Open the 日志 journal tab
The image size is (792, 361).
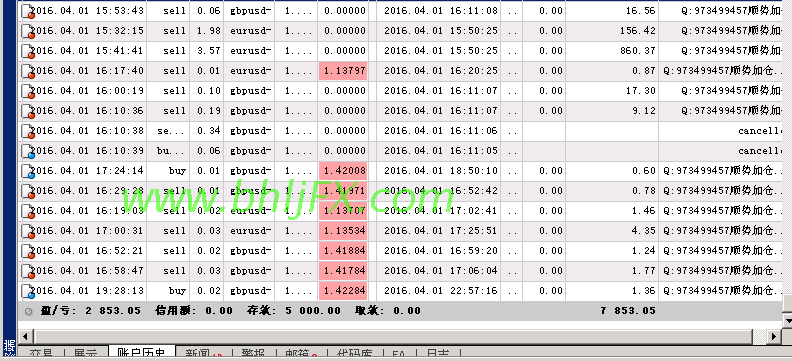tap(434, 354)
